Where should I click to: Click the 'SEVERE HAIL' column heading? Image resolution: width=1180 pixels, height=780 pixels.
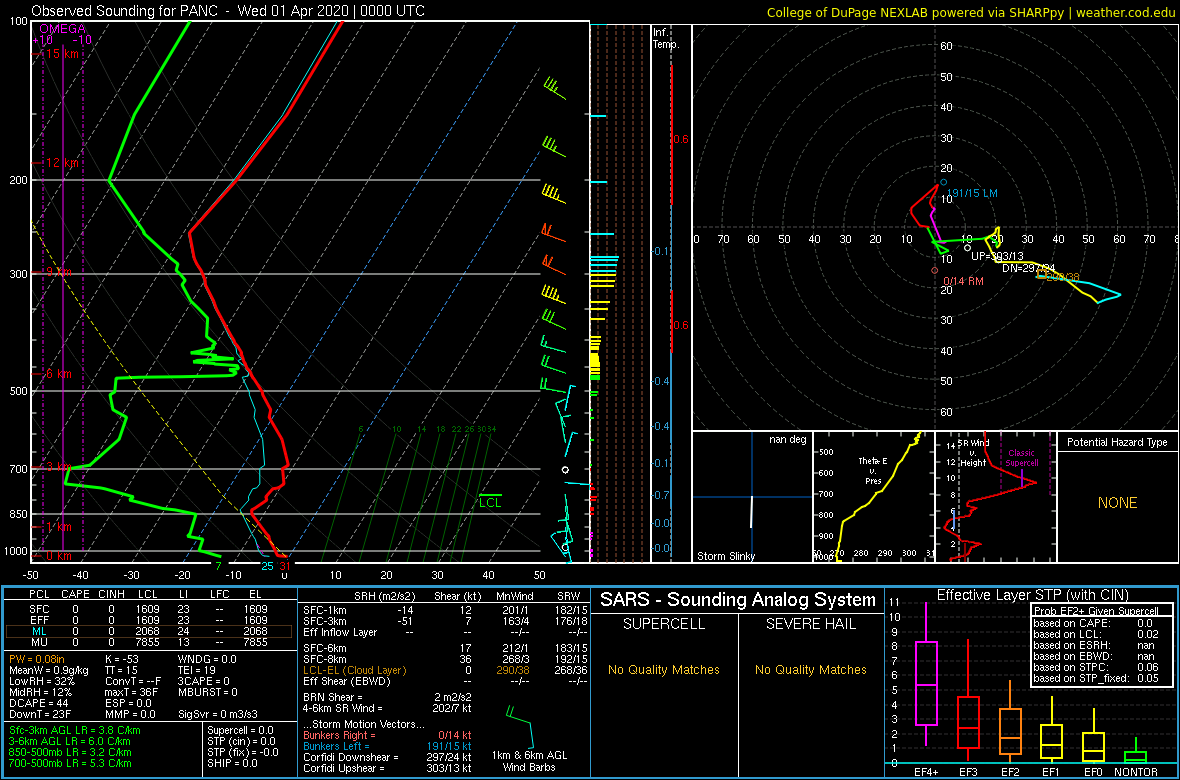tap(810, 624)
